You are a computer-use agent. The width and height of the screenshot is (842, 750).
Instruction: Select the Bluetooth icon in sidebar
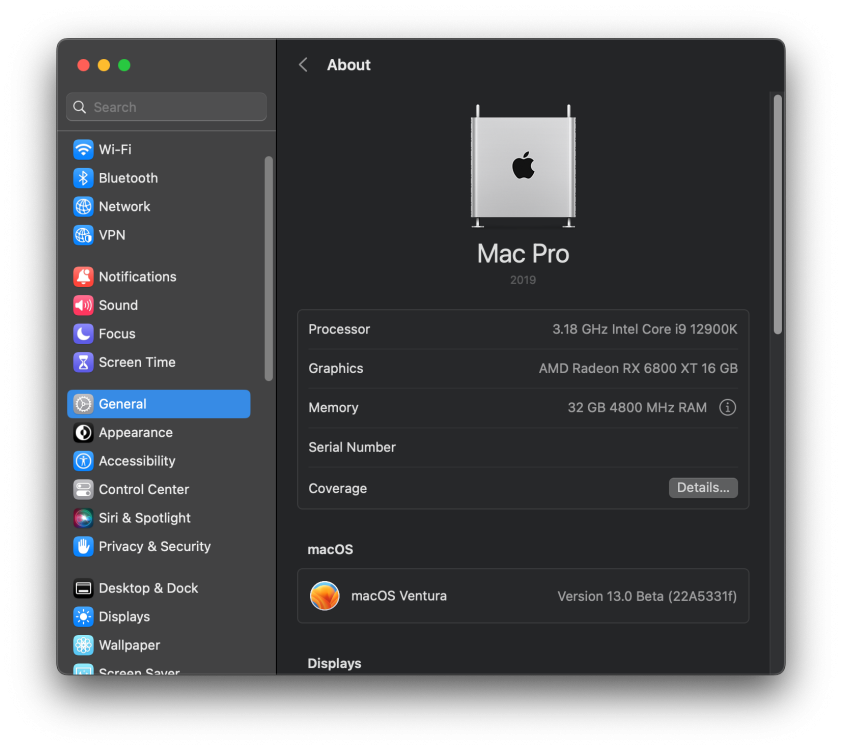83,178
